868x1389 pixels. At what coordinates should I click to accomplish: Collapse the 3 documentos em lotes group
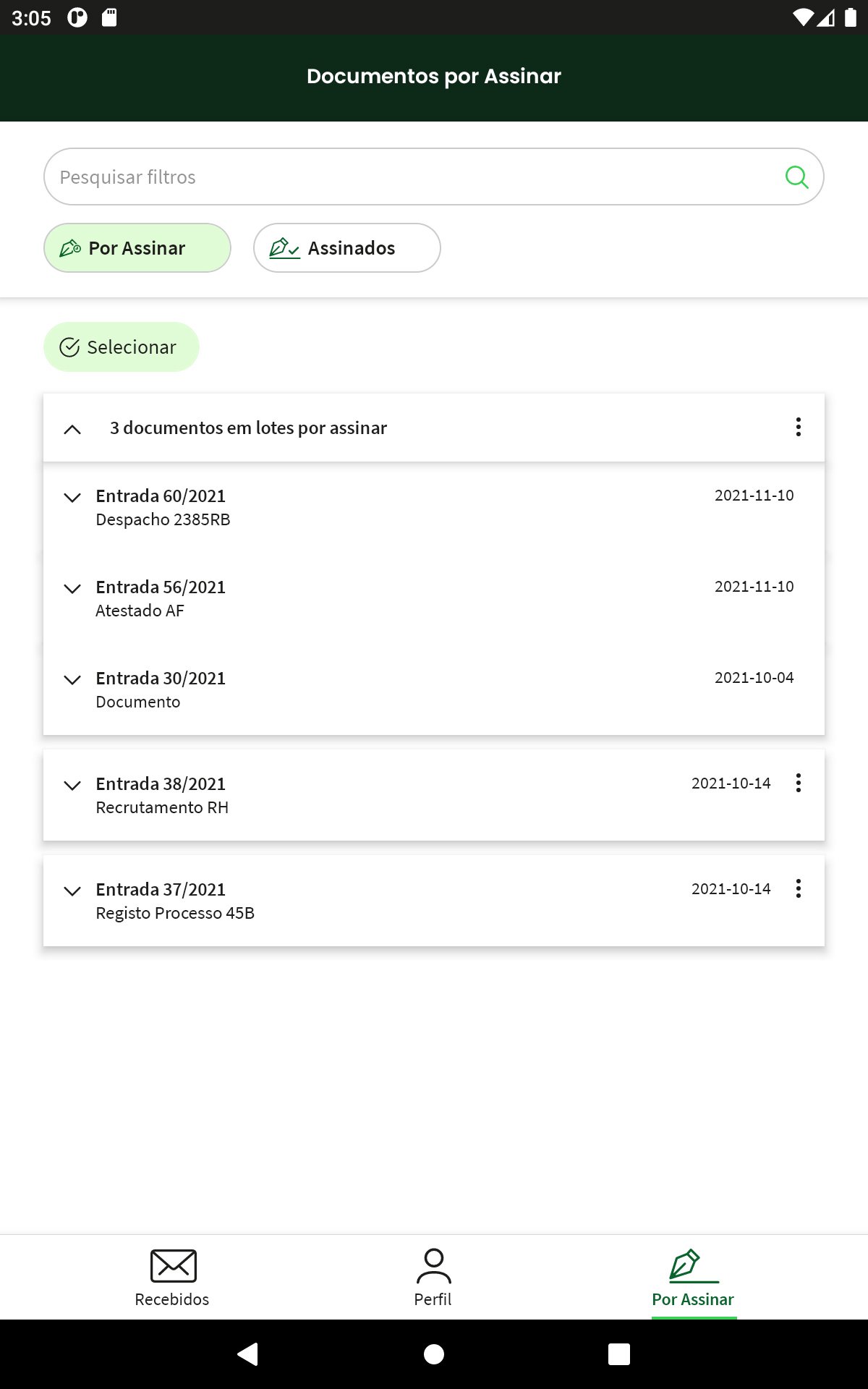click(72, 429)
